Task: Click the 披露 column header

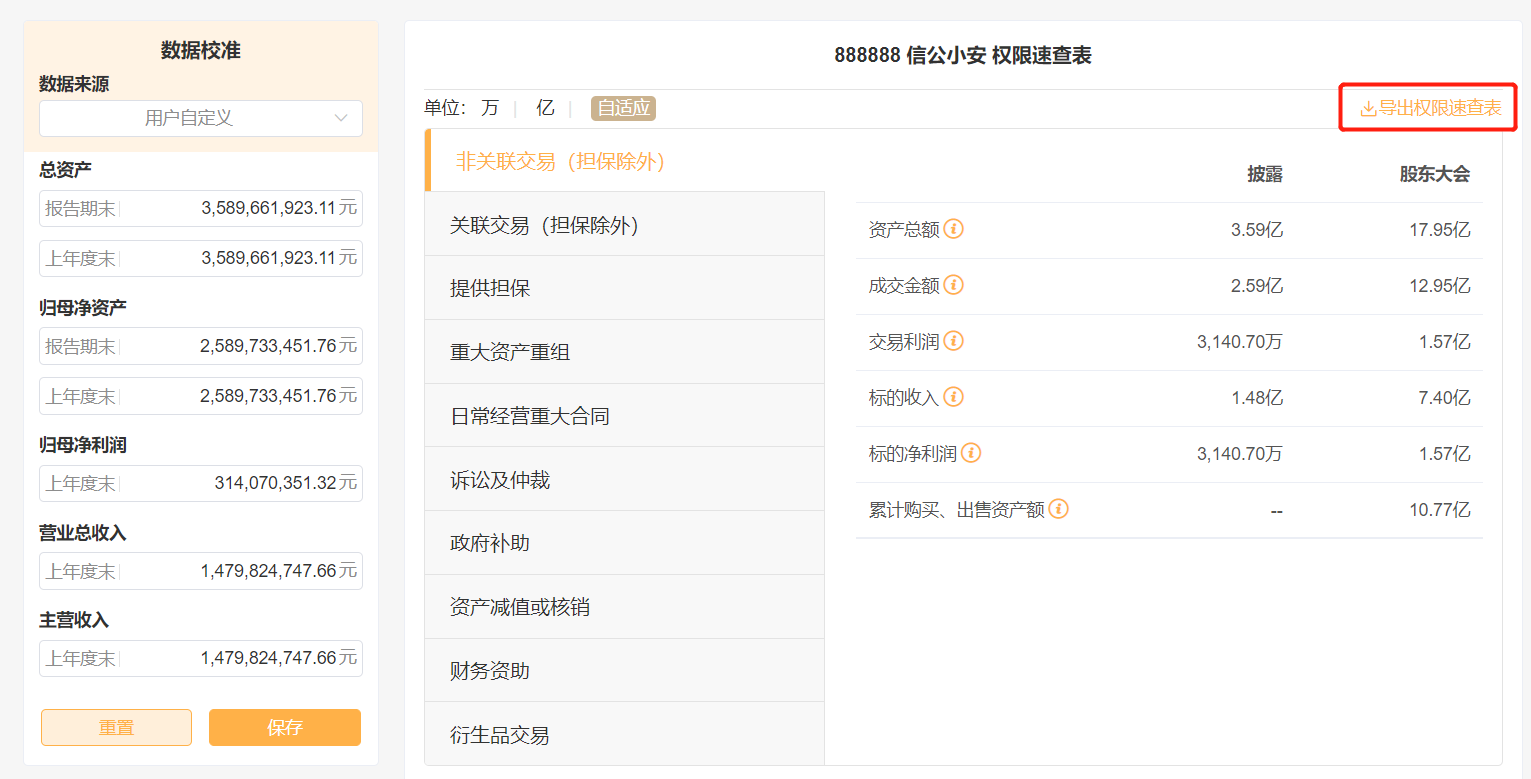Action: click(x=1265, y=174)
